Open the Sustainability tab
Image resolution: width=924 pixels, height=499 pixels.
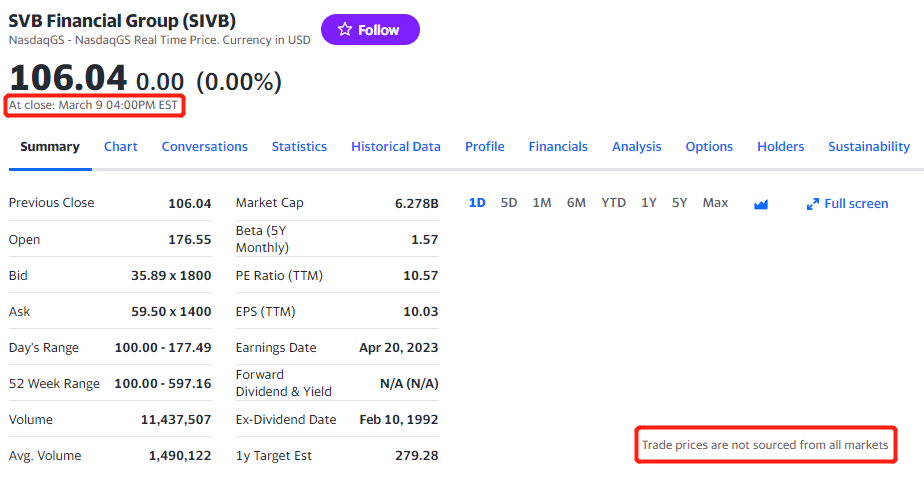tap(869, 147)
